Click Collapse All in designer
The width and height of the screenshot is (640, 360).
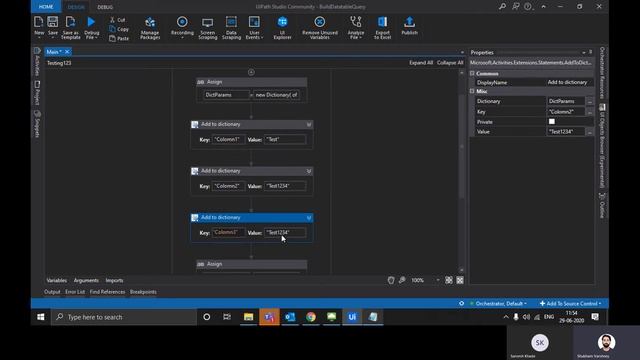450,63
